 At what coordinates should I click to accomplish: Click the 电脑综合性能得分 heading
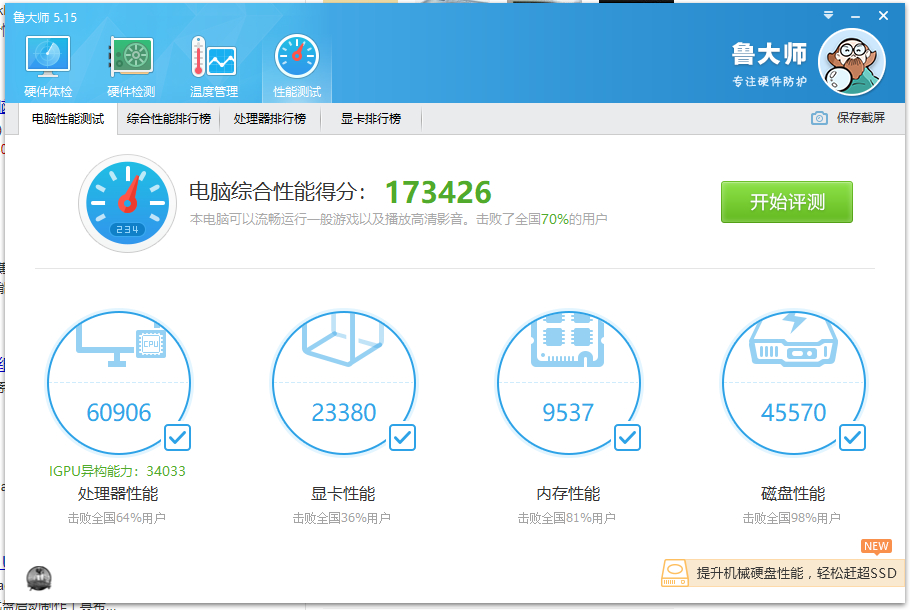click(278, 192)
